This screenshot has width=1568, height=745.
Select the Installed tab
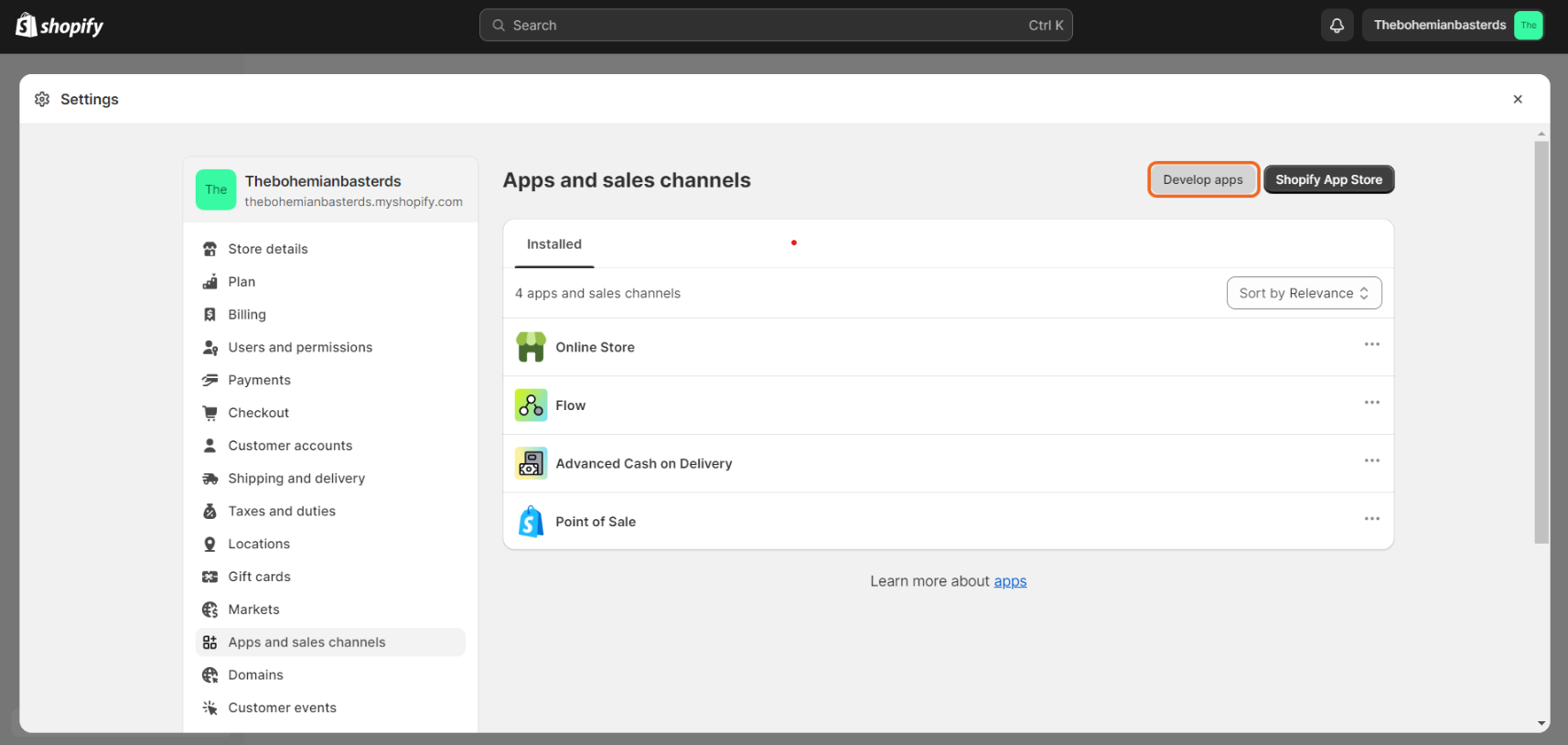click(x=554, y=244)
